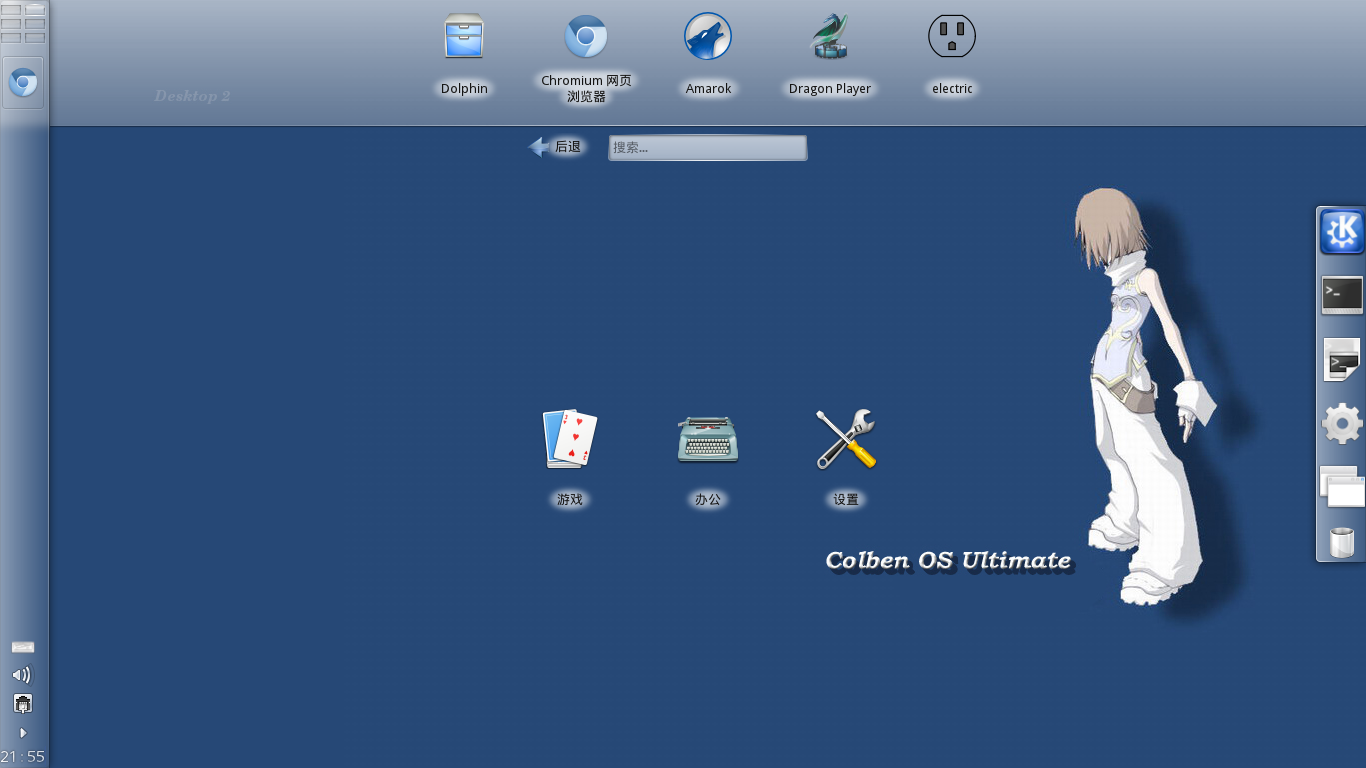Launch the Dragon Player icon
This screenshot has height=768, width=1366.
(830, 38)
